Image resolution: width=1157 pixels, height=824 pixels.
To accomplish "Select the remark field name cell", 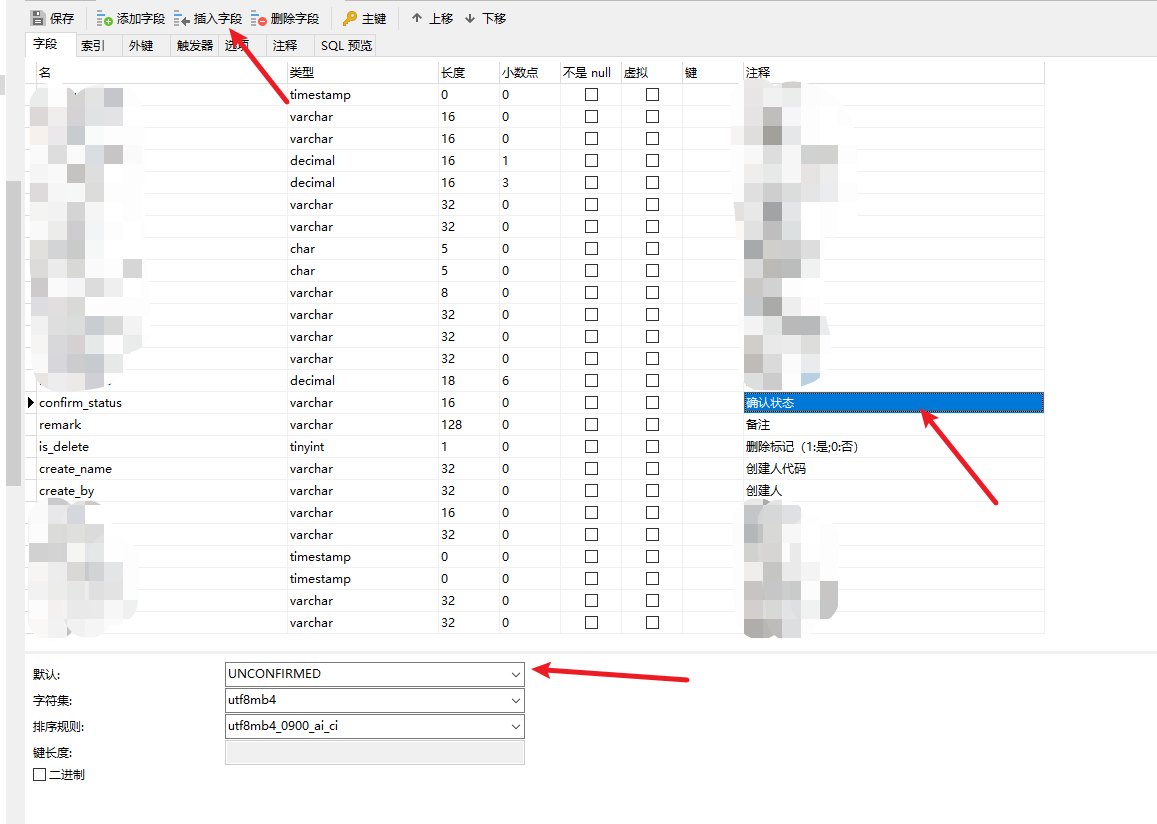I will pyautogui.click(x=60, y=424).
